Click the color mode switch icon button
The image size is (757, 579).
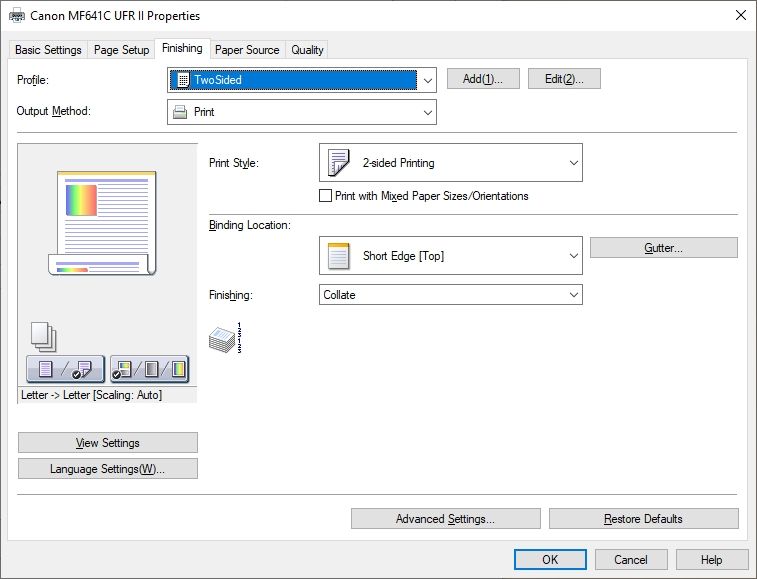coord(149,369)
